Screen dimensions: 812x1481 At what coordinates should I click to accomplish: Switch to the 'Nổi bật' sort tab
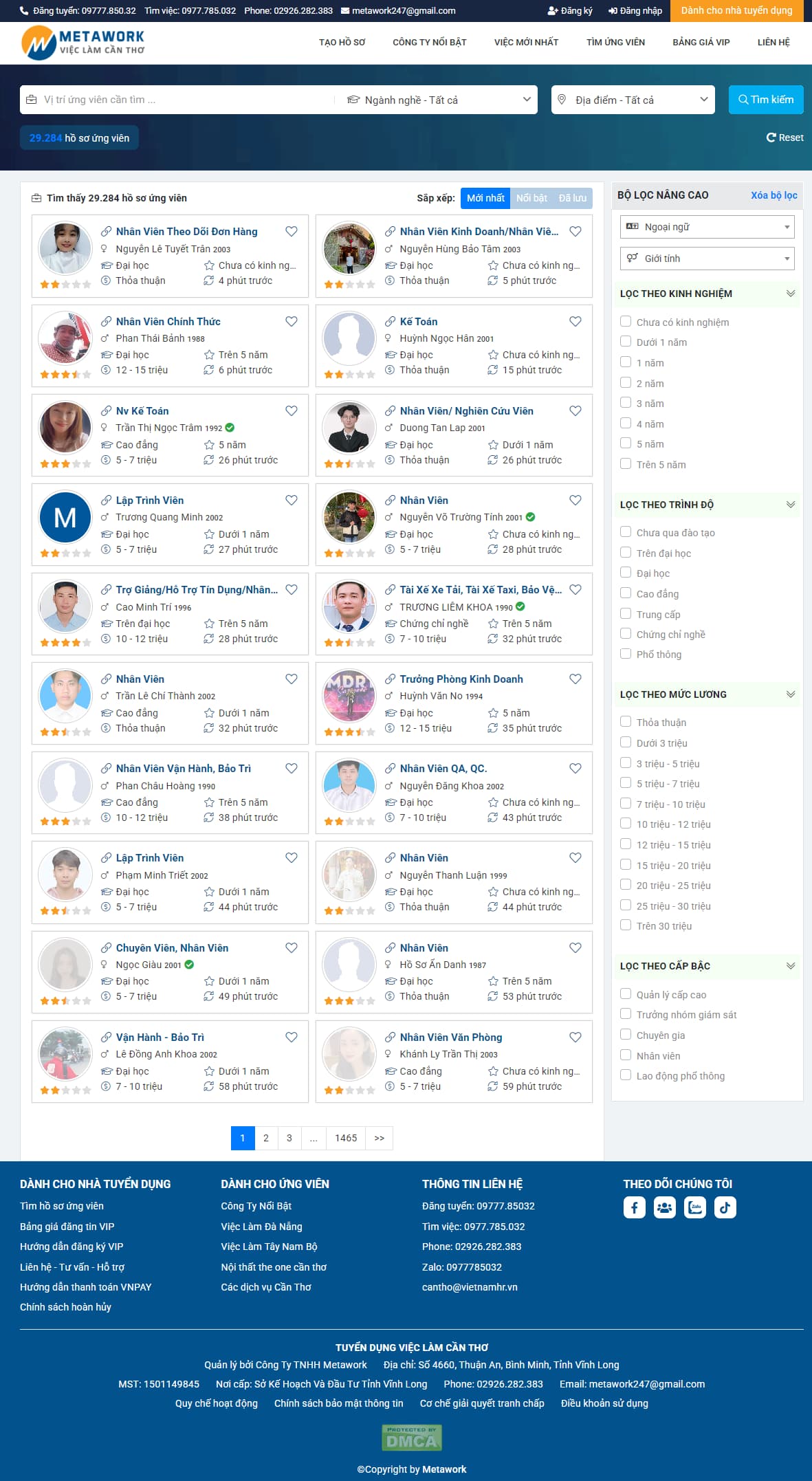click(531, 198)
